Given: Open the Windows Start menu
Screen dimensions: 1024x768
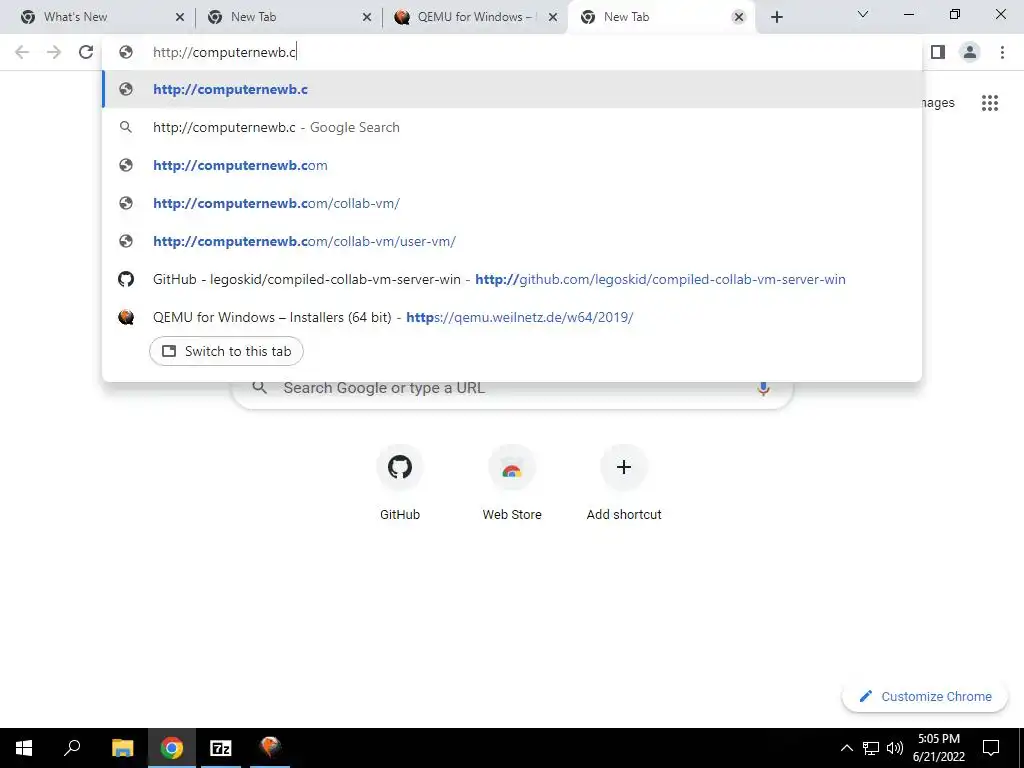Looking at the screenshot, I should (24, 748).
